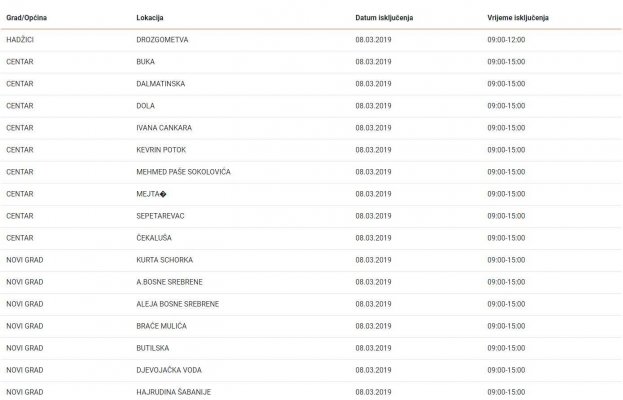Click the BRAĆE MULIĆA location
This screenshot has width=623, height=400.
(163, 325)
